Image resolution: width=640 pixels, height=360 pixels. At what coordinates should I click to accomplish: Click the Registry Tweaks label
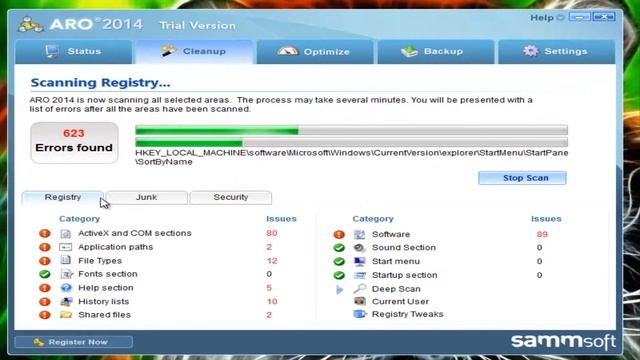click(x=407, y=314)
